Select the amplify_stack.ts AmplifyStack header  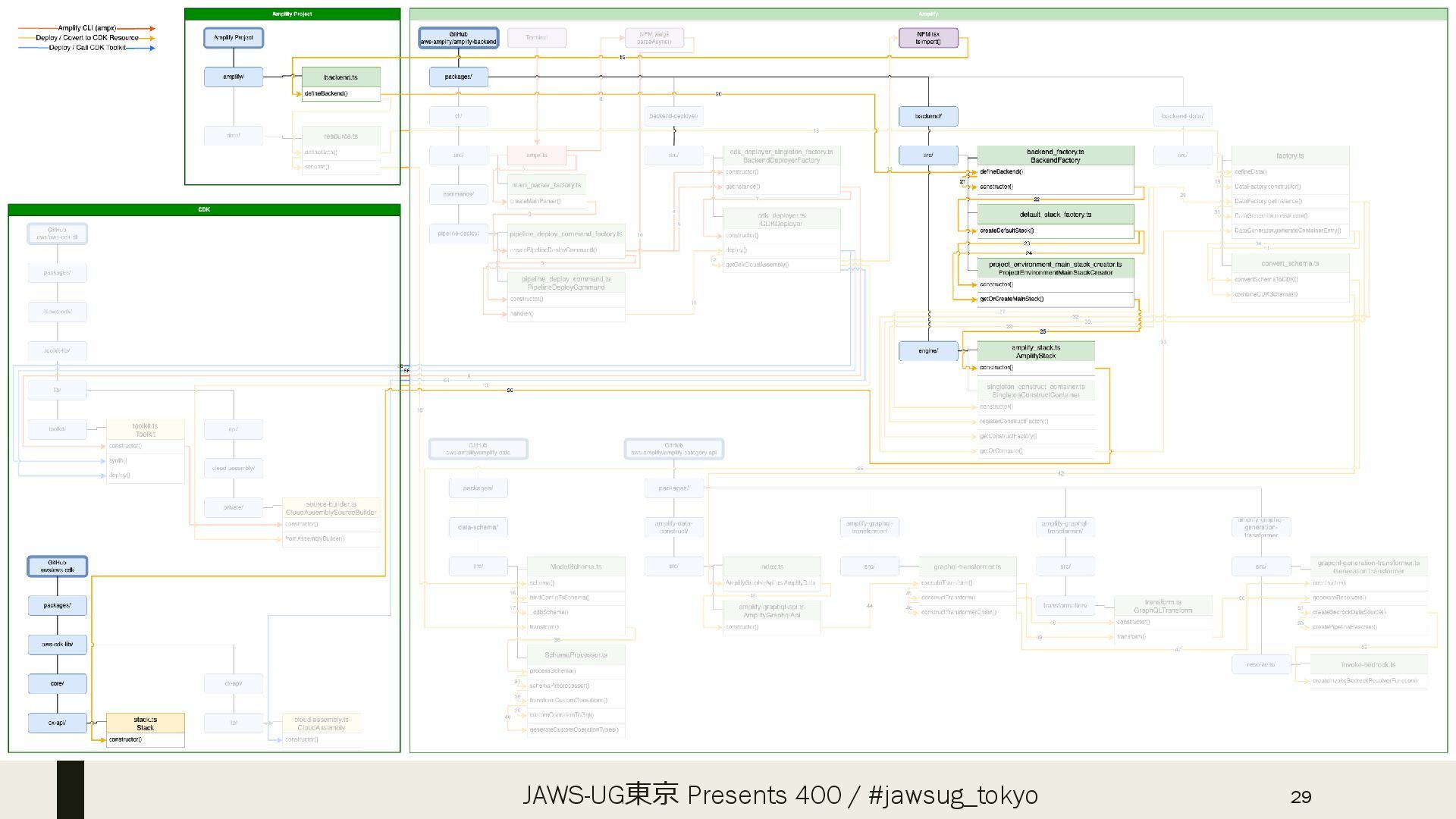point(1036,351)
